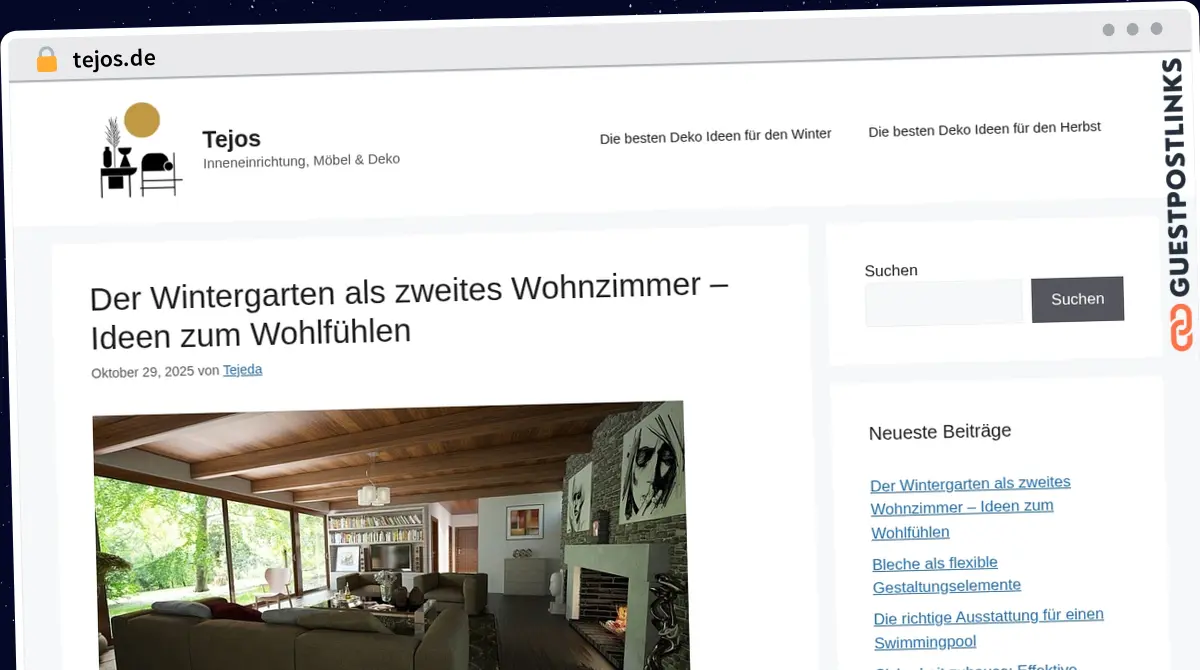Open 'Die besten Deko Ideen für den Winter' menu
The width and height of the screenshot is (1200, 670).
click(x=715, y=135)
